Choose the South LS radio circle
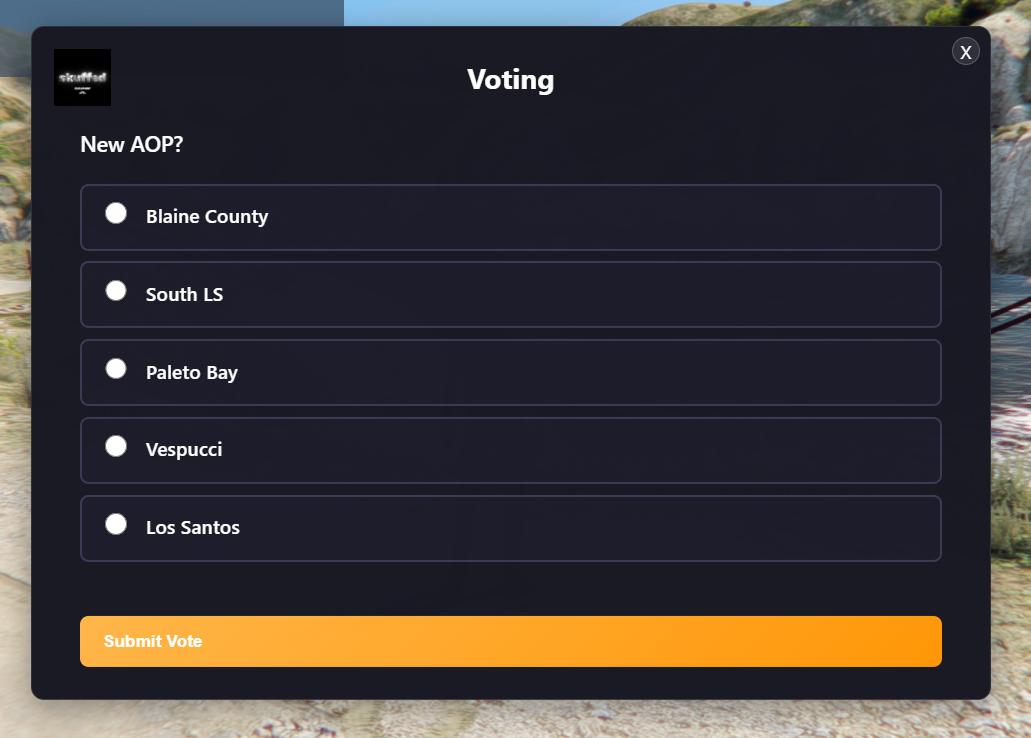This screenshot has height=738, width=1031. [116, 291]
